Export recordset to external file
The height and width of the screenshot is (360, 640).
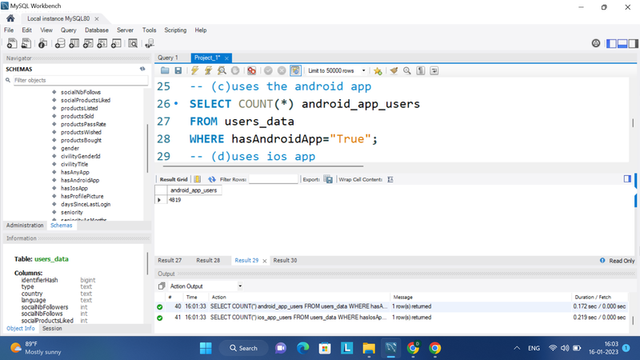coord(329,179)
